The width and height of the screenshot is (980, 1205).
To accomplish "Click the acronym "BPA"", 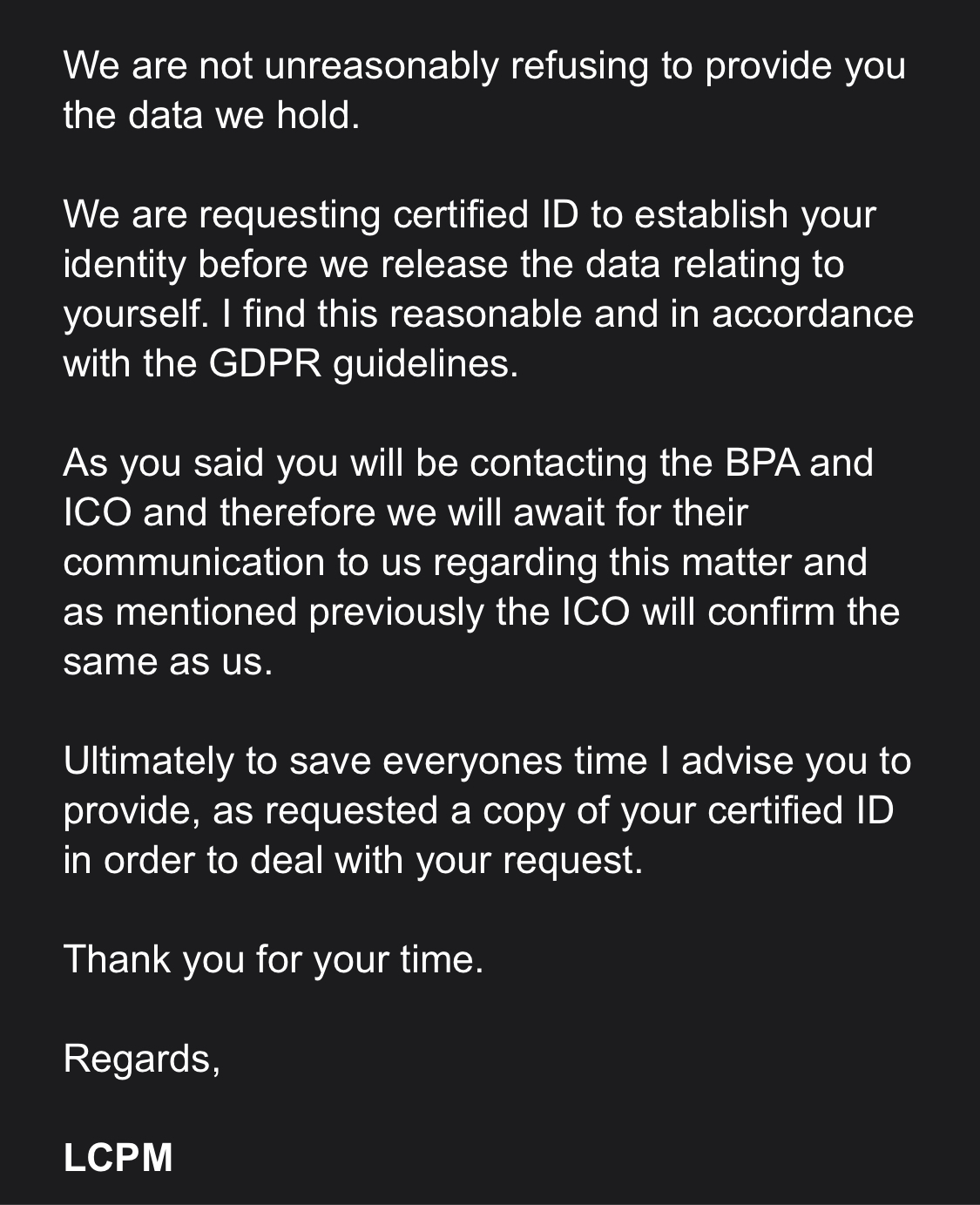I will pos(762,463).
